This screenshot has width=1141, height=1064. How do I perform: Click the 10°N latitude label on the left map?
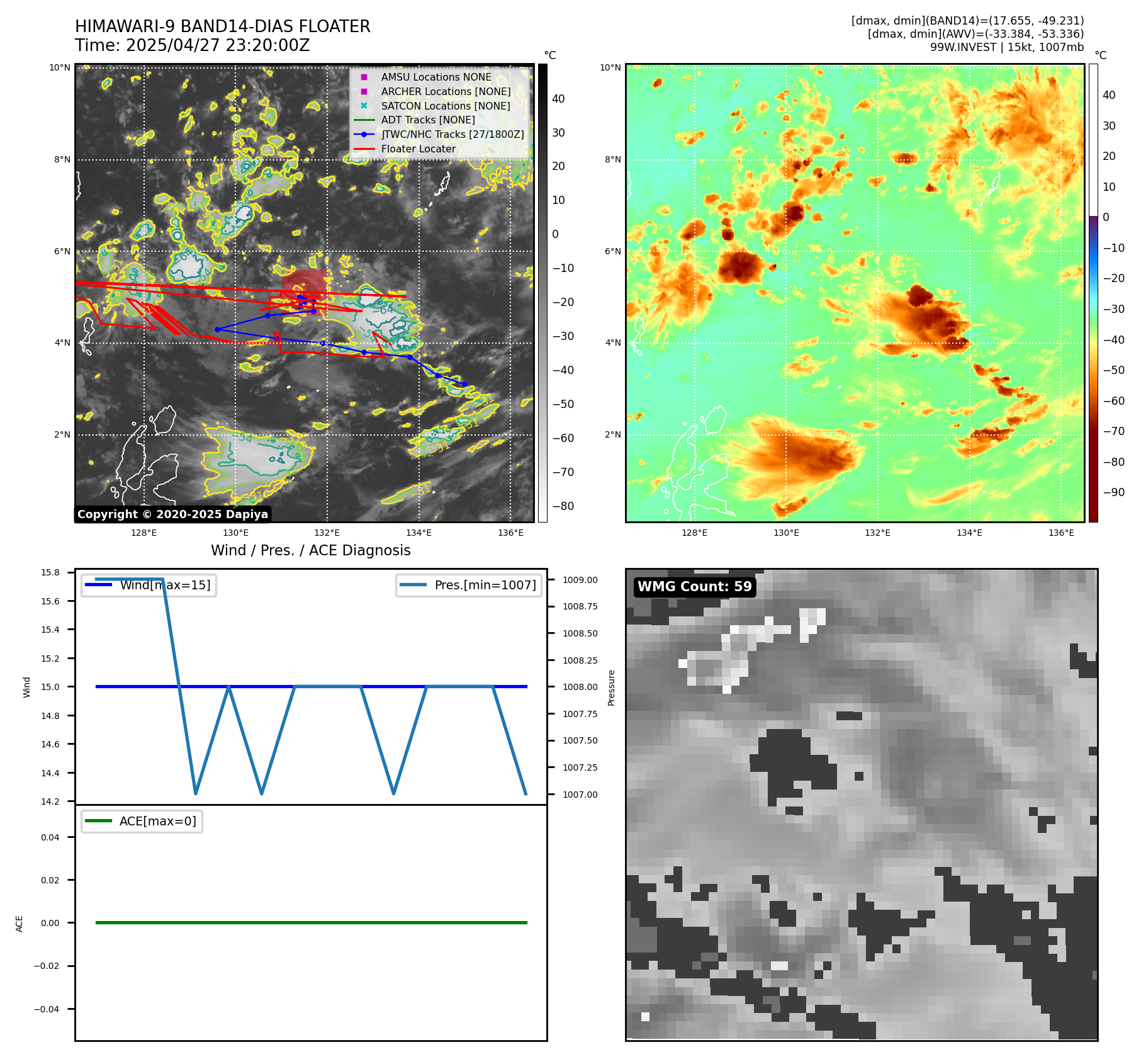(x=60, y=67)
